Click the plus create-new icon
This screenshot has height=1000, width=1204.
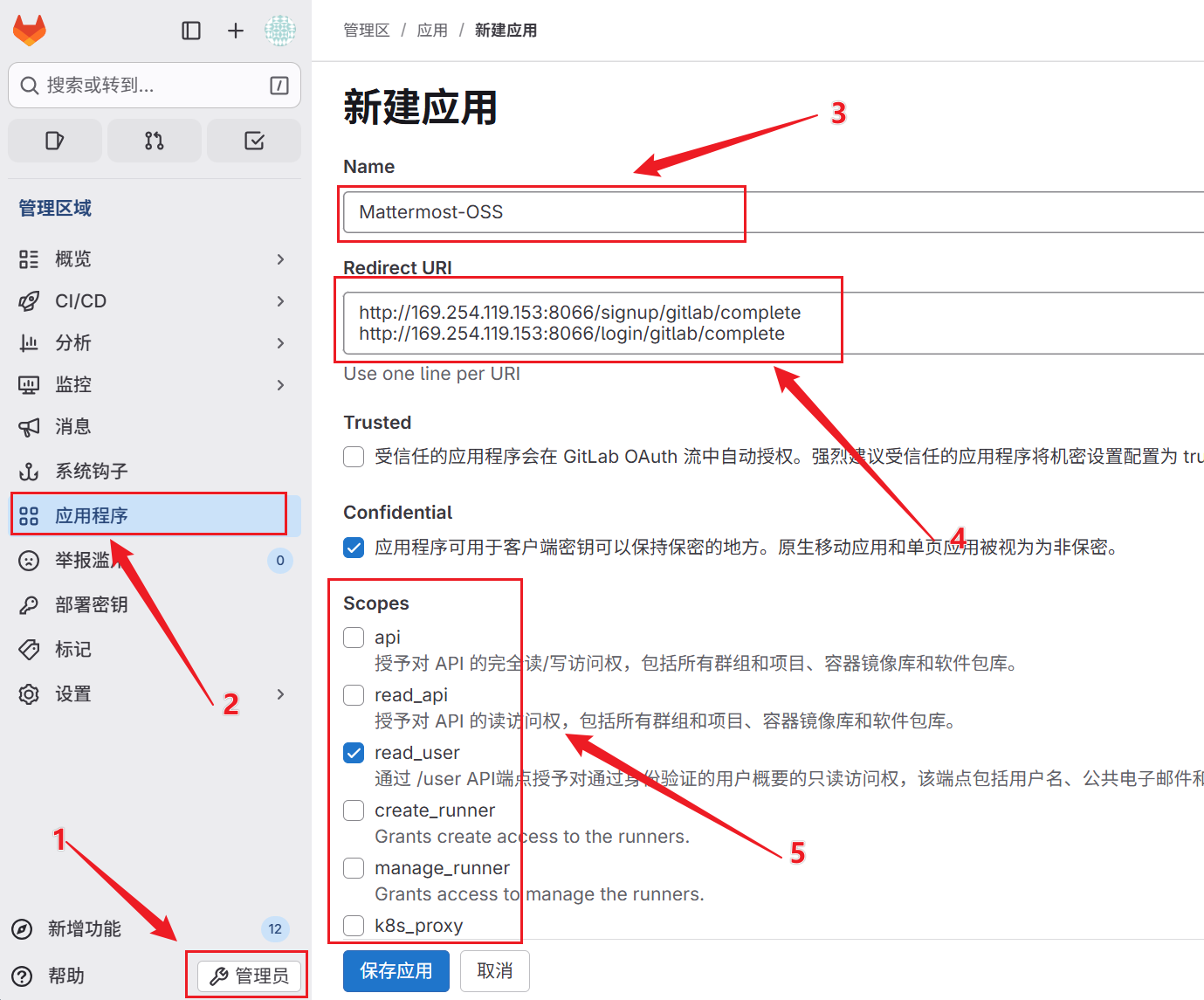pos(236,31)
